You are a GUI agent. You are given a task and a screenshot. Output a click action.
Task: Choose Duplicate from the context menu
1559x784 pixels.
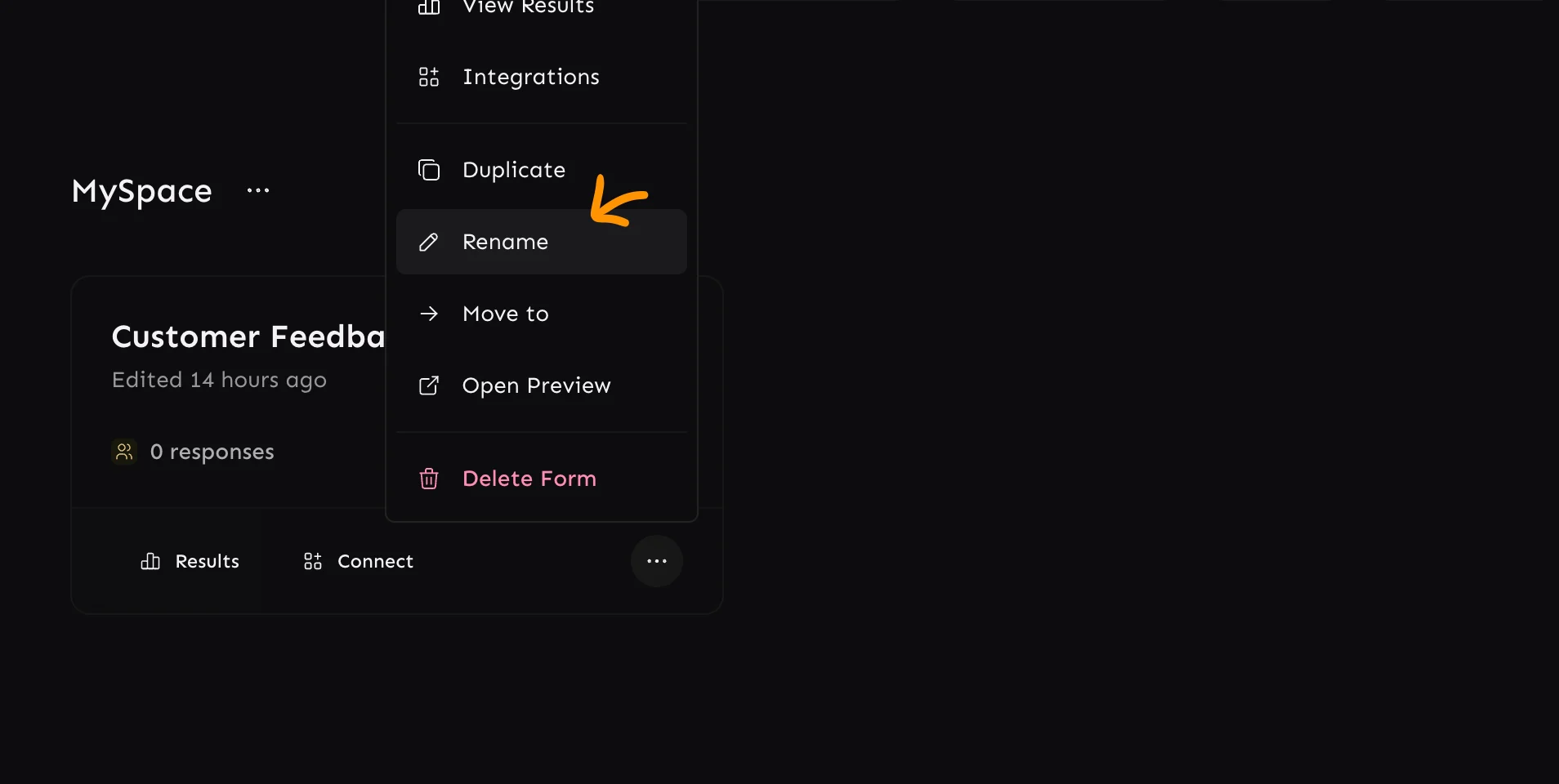pos(513,170)
